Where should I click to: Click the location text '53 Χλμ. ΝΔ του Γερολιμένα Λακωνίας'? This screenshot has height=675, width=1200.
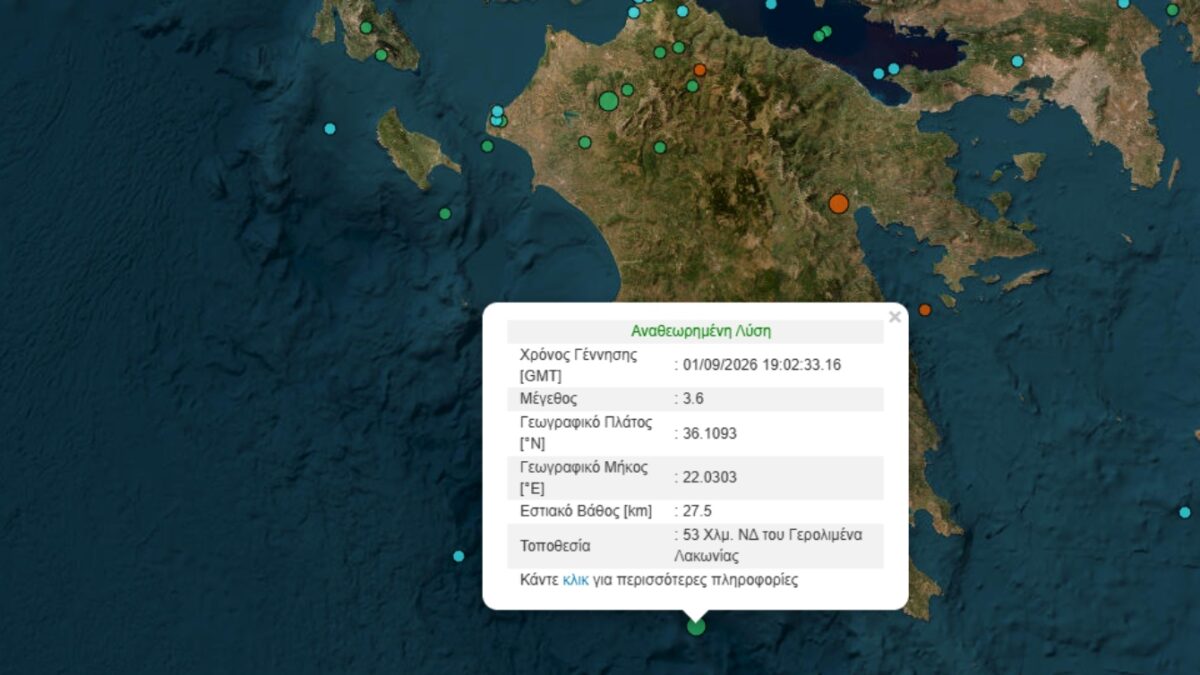(768, 545)
